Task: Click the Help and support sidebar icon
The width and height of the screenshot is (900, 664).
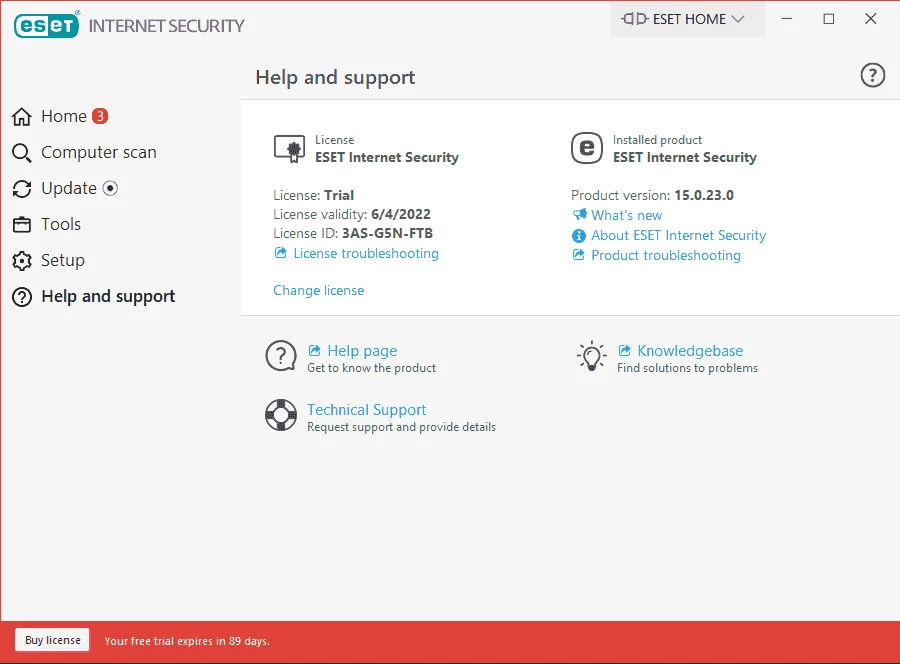Action: click(22, 297)
